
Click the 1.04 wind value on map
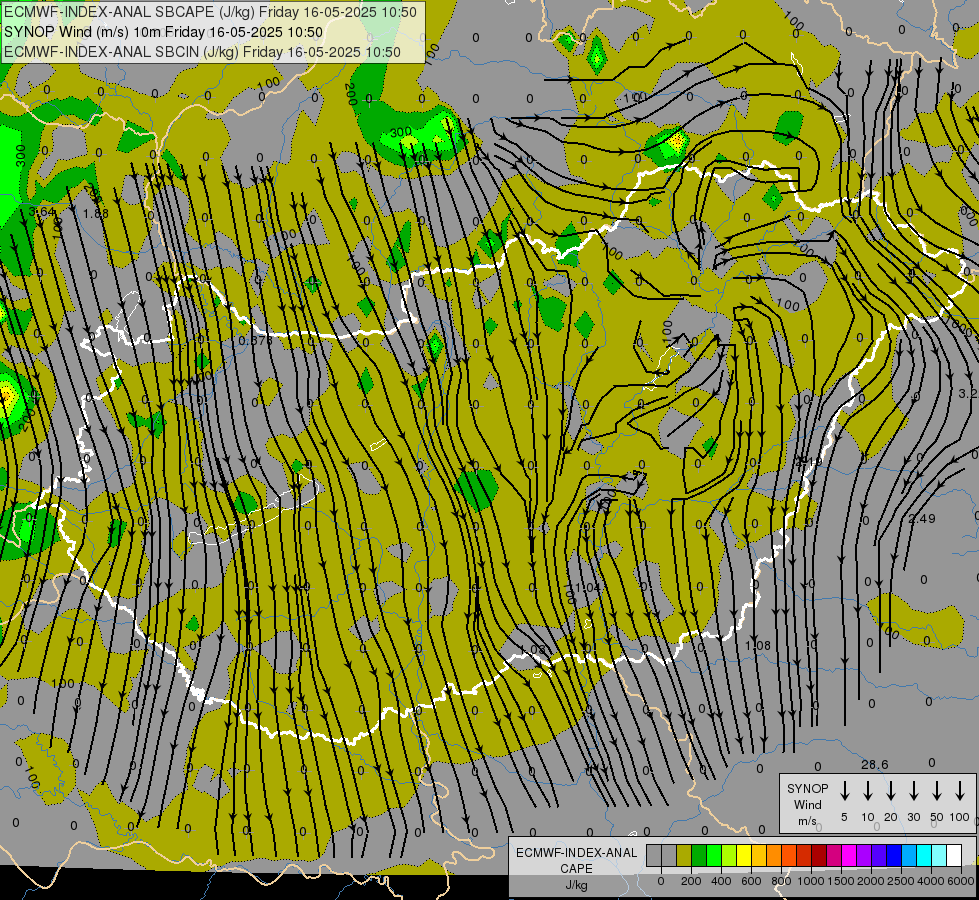click(x=588, y=588)
